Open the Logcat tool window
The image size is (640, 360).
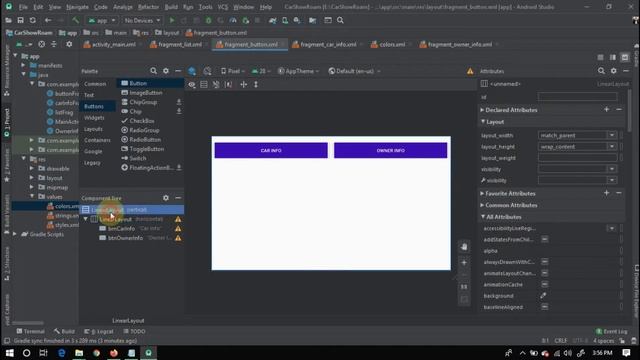pos(98,331)
